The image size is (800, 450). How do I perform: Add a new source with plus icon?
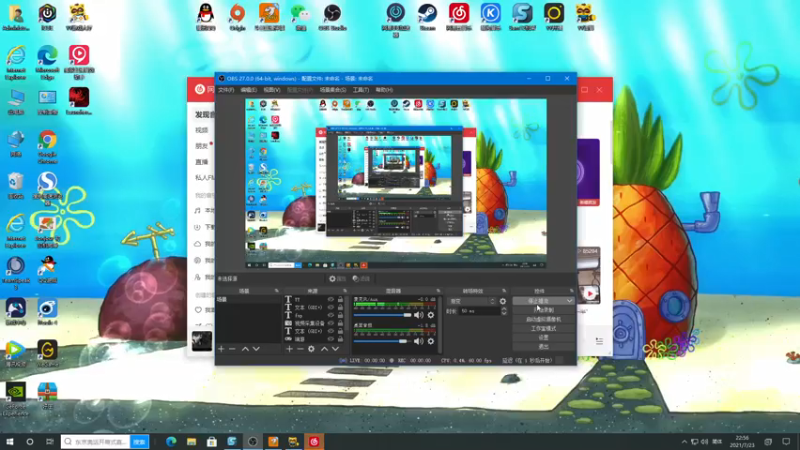[289, 349]
